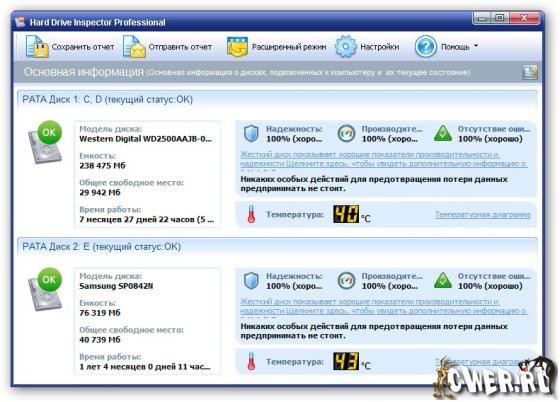Image resolution: width=560 pixels, height=402 pixels.
Task: Expand the Помощь dropdown arrow
Action: click(476, 46)
